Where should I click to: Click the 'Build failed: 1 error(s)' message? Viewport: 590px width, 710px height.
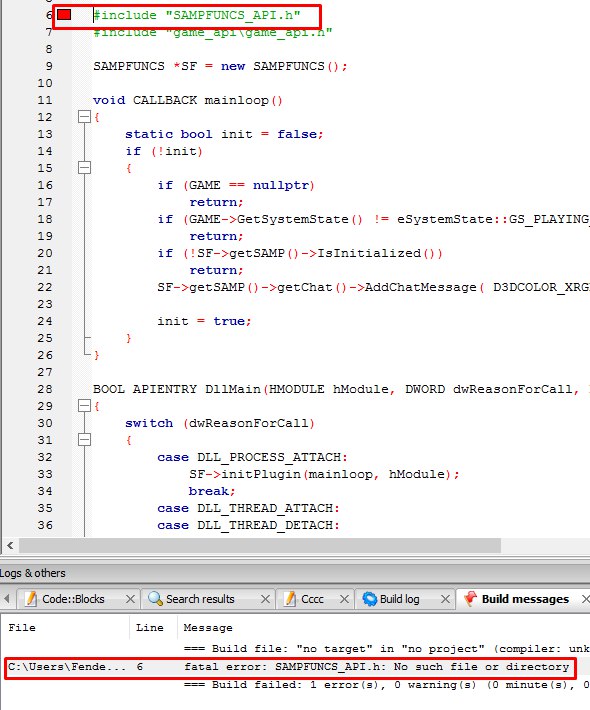pos(387,685)
